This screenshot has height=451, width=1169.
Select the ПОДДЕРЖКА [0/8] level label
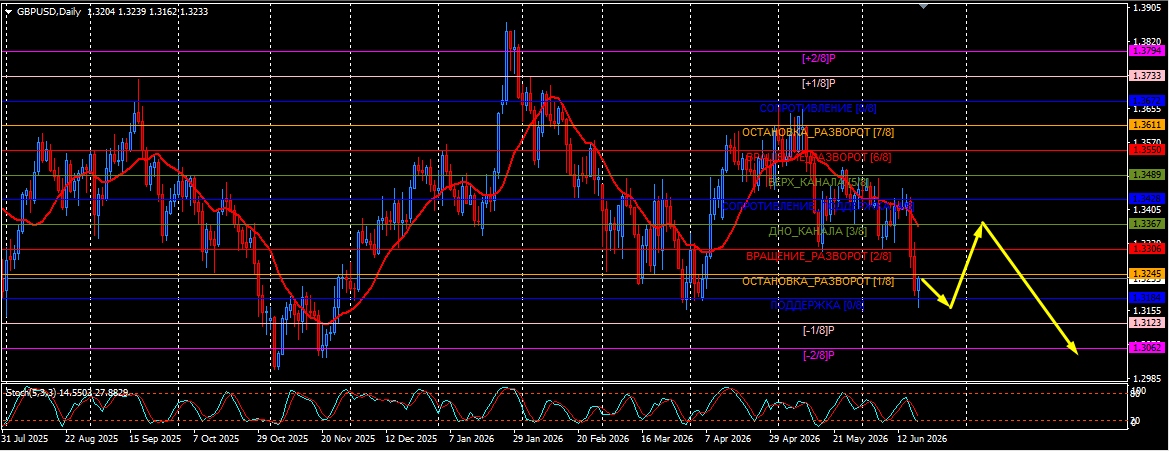pos(818,305)
